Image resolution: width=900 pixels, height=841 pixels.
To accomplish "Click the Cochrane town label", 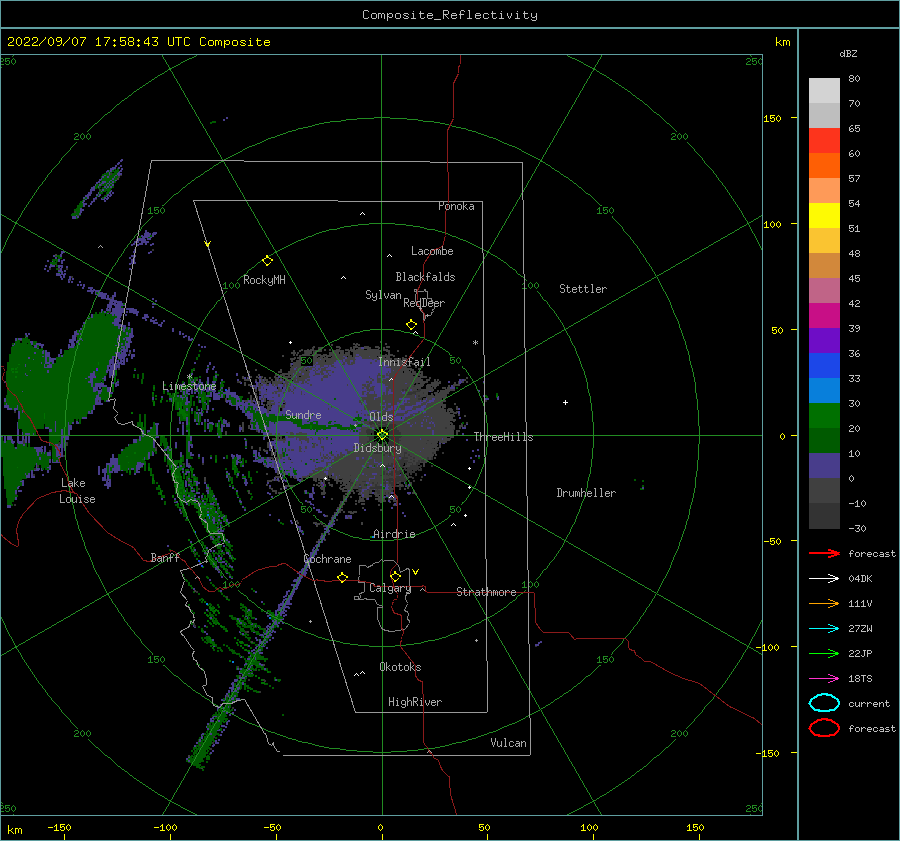I will click(327, 559).
